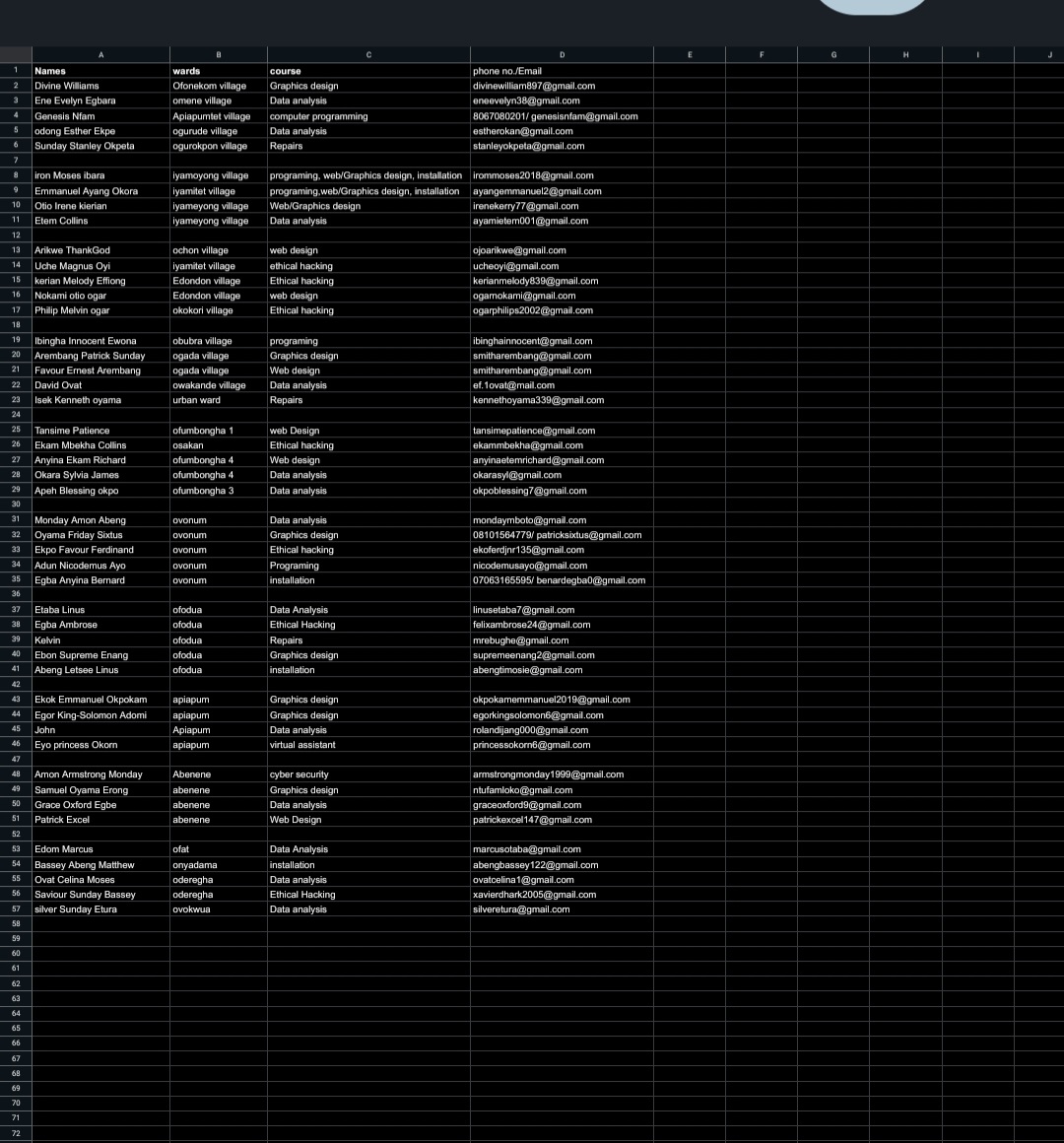1064x1143 pixels.
Task: Select column B header
Action: pos(219,54)
